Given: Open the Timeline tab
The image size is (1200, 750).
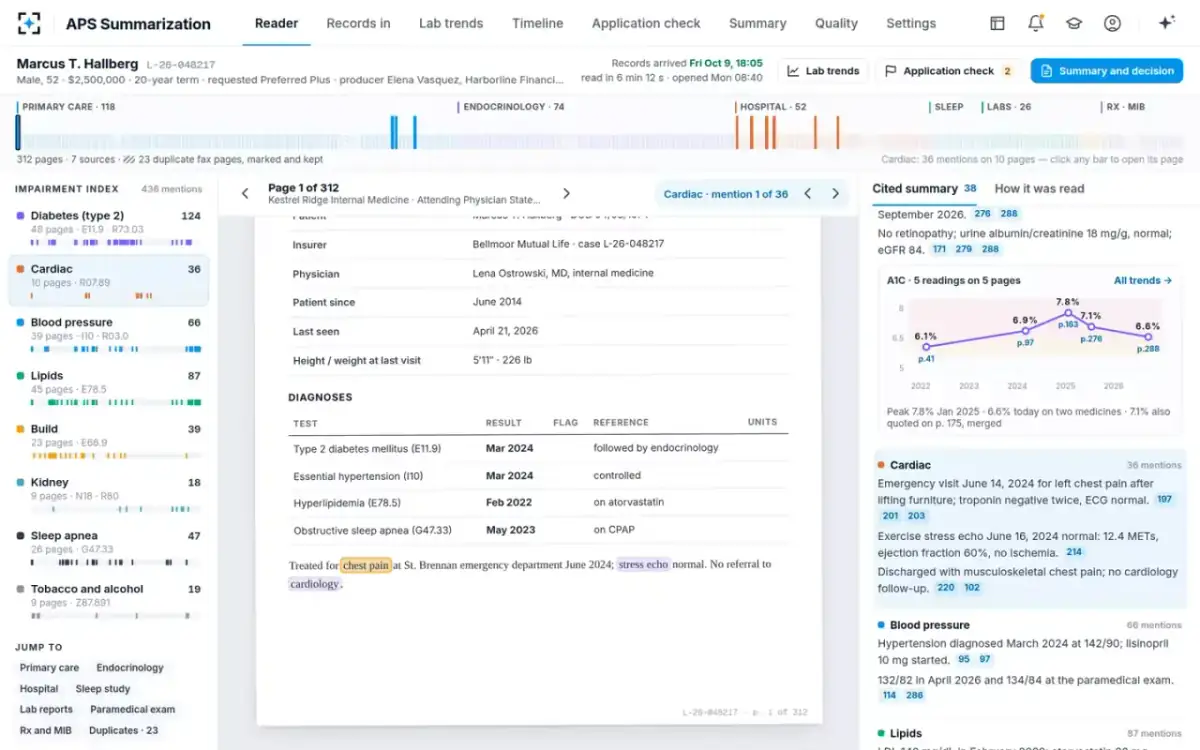Looking at the screenshot, I should (537, 23).
